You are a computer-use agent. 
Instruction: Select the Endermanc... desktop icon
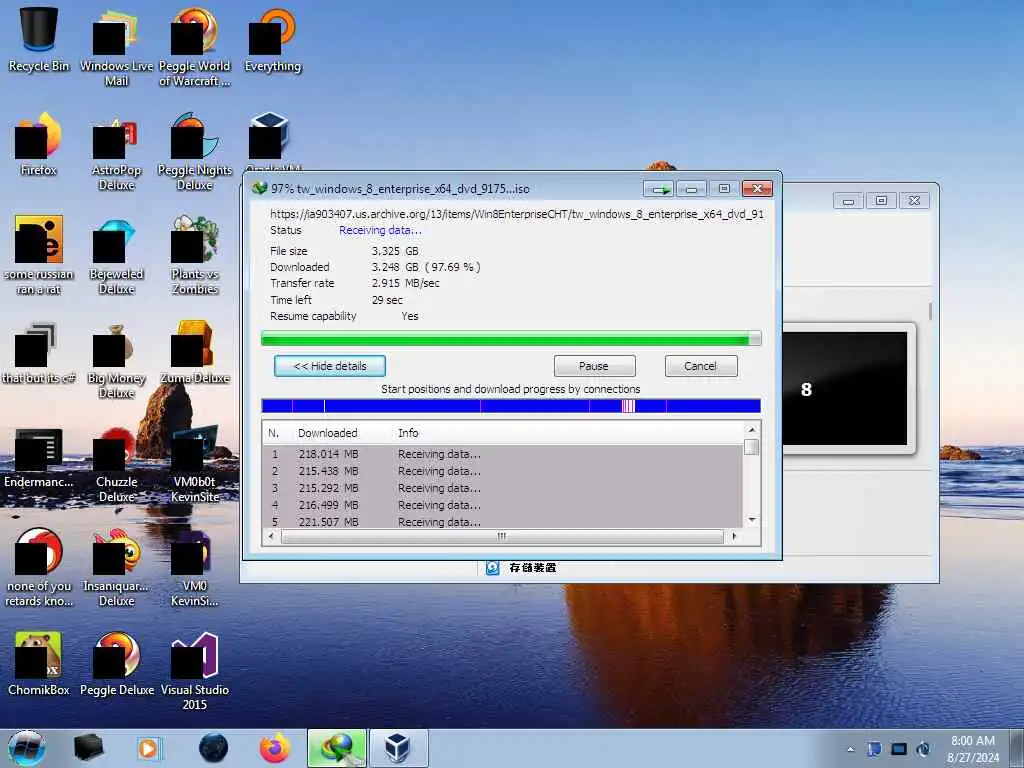coord(39,457)
